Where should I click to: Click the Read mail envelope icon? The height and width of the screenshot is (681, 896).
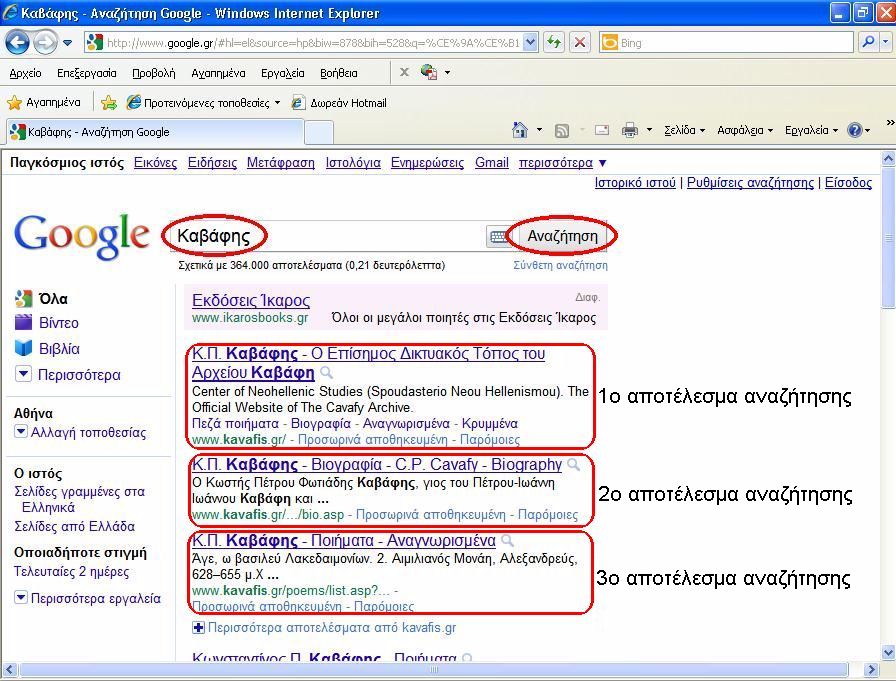602,130
